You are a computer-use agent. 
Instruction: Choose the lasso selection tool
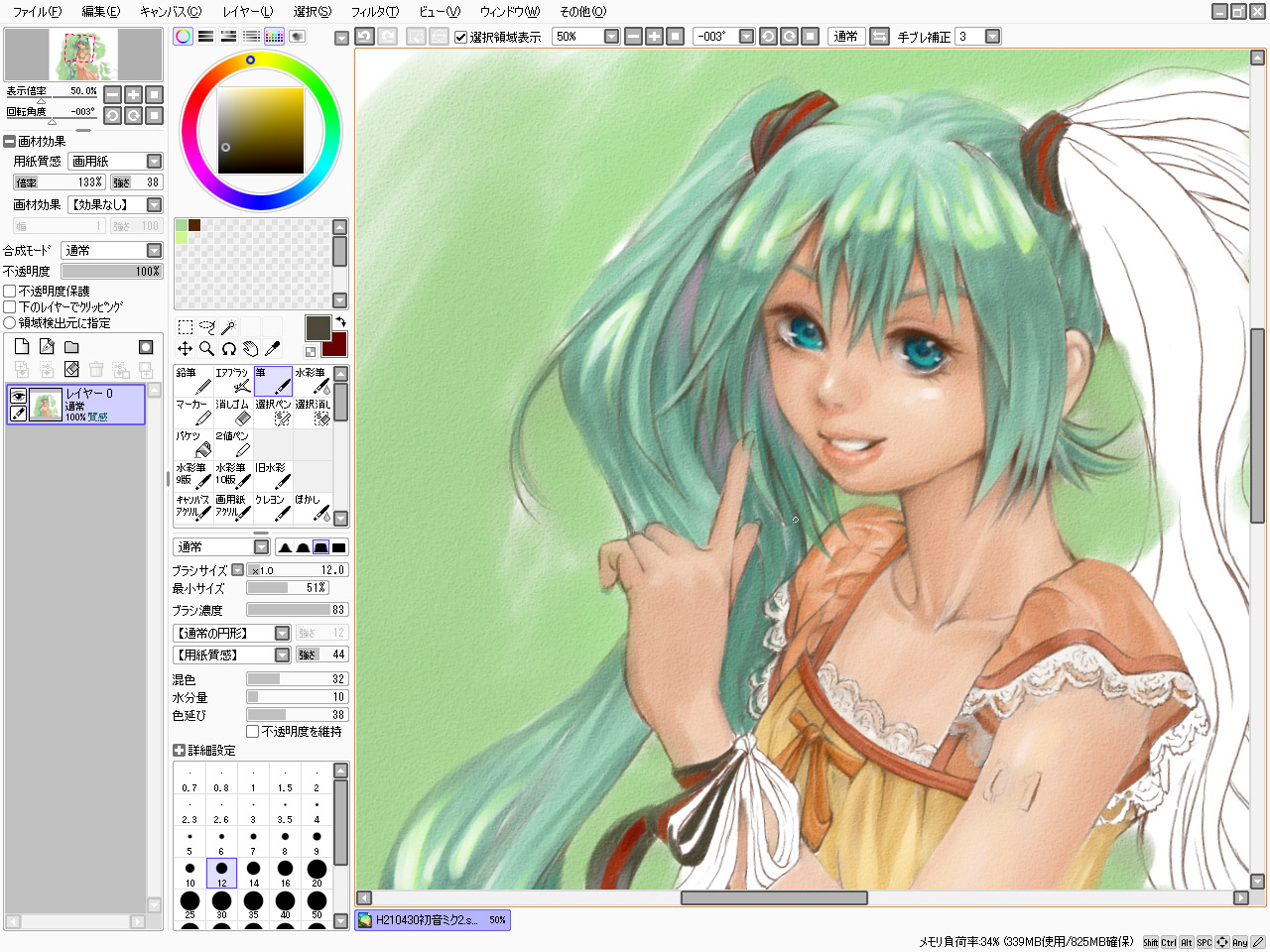[206, 327]
